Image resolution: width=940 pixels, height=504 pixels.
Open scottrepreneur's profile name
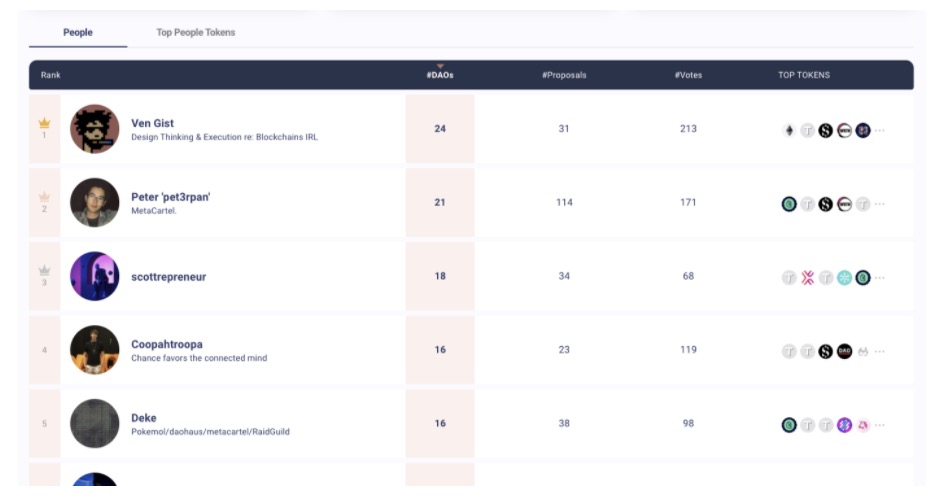[x=168, y=277]
